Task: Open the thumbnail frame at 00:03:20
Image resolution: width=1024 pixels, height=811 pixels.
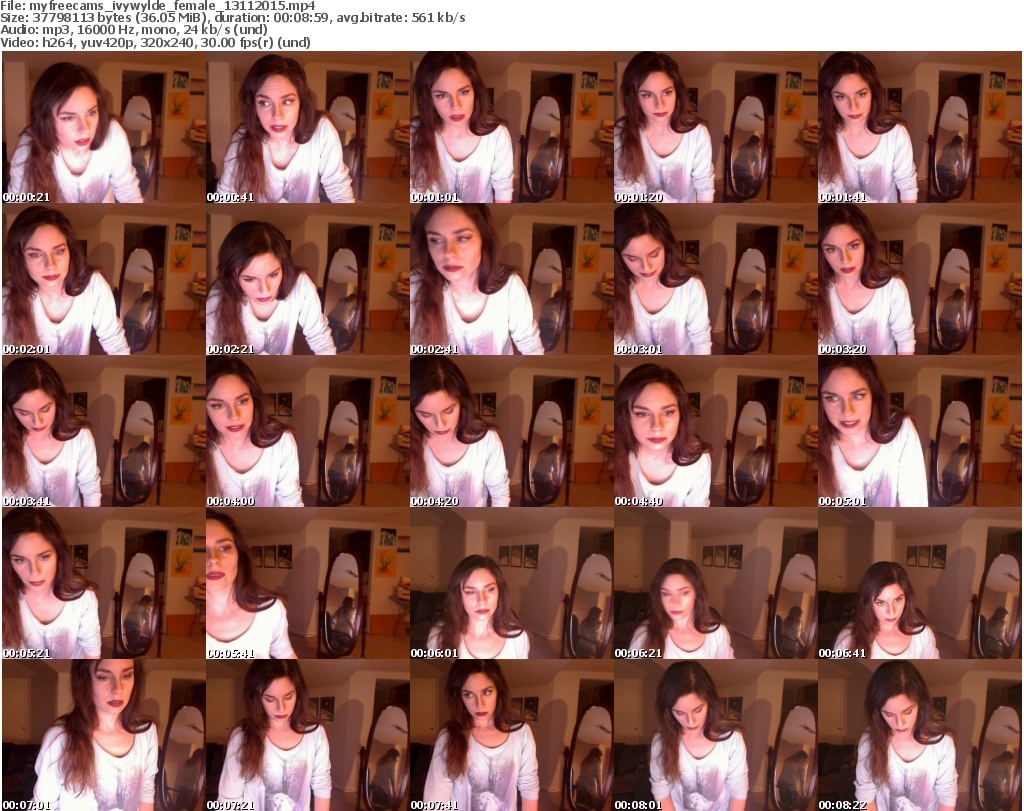Action: pyautogui.click(x=920, y=279)
